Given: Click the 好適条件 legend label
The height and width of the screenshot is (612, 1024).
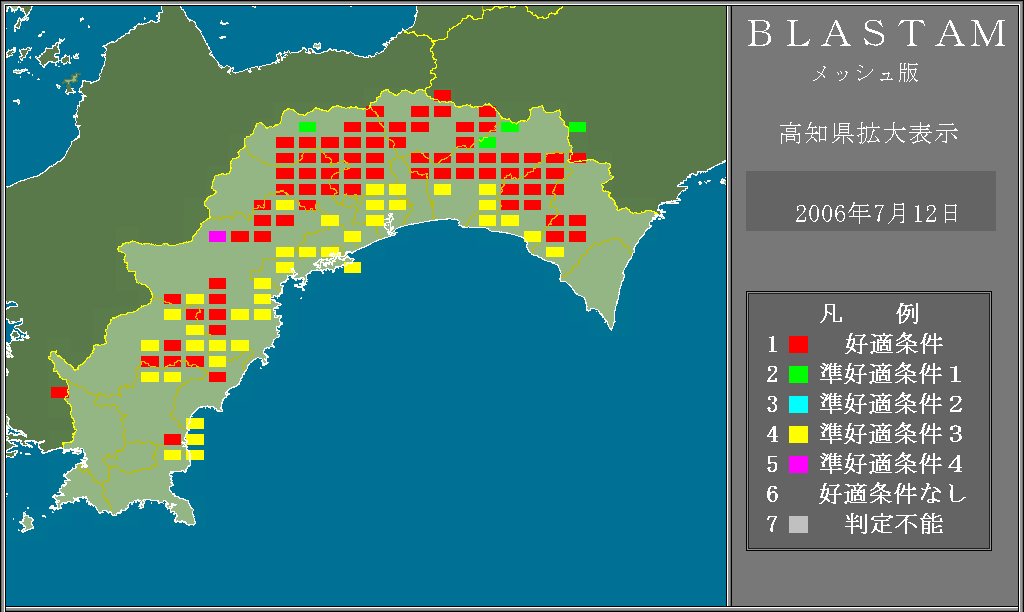Looking at the screenshot, I should click(x=894, y=344).
